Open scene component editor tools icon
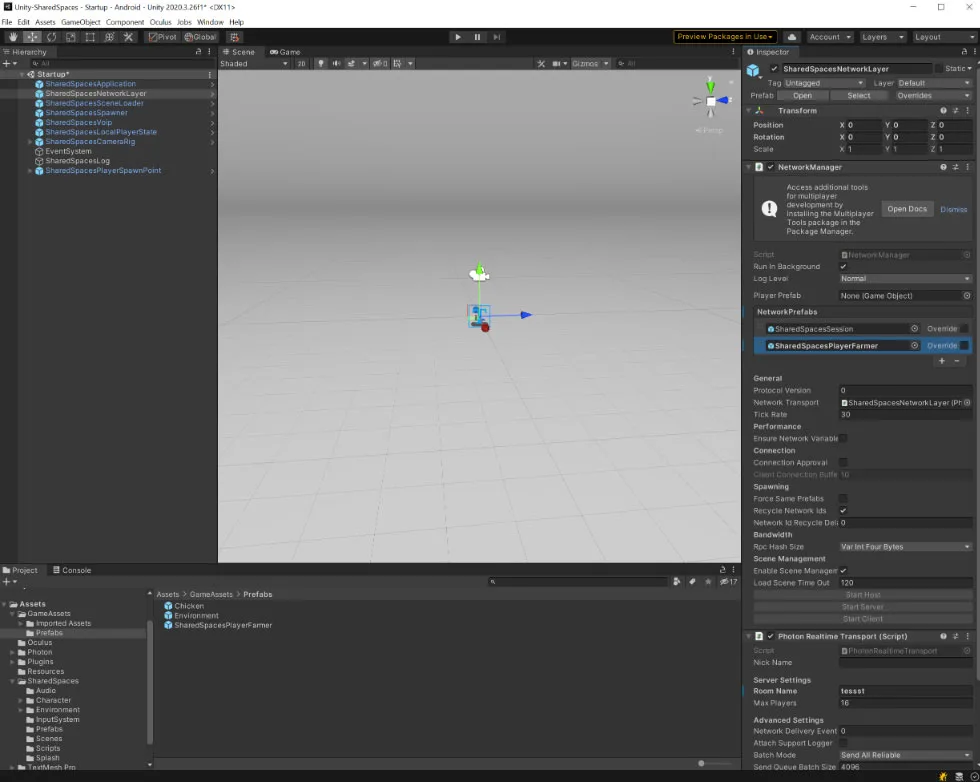Image resolution: width=980 pixels, height=782 pixels. [x=541, y=64]
